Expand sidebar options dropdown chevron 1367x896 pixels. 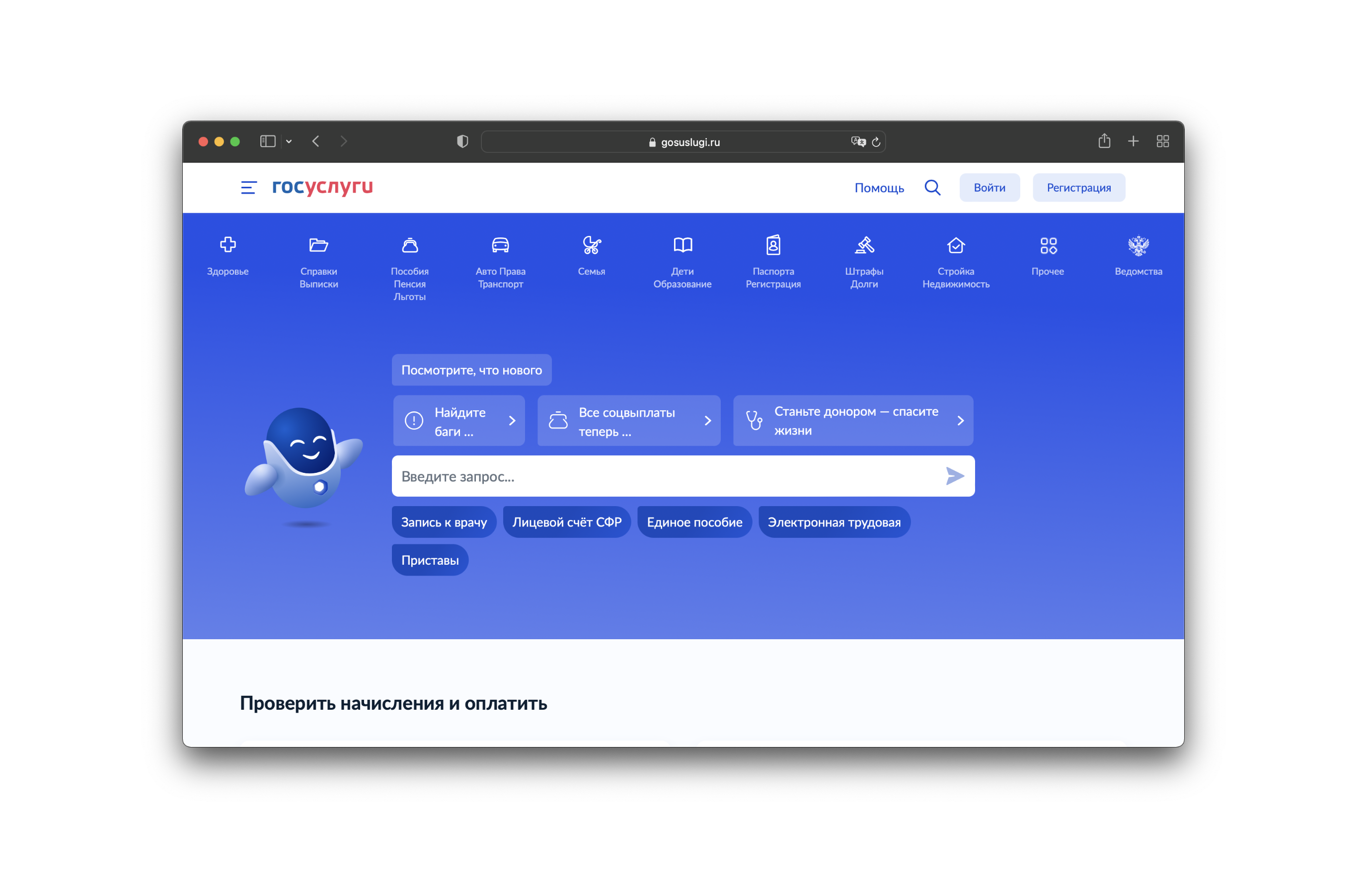point(289,141)
